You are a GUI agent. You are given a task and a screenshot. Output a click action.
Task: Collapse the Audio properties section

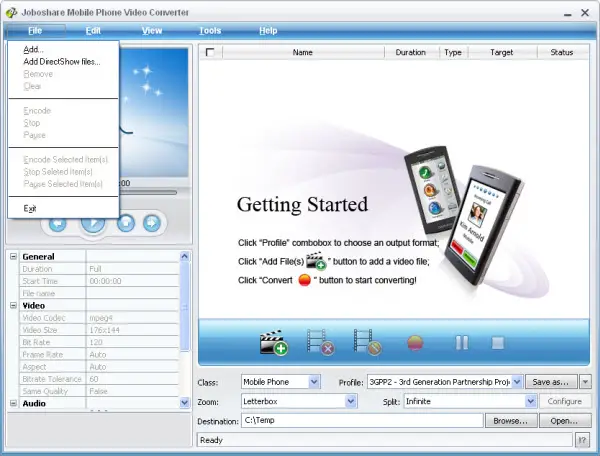pos(13,403)
